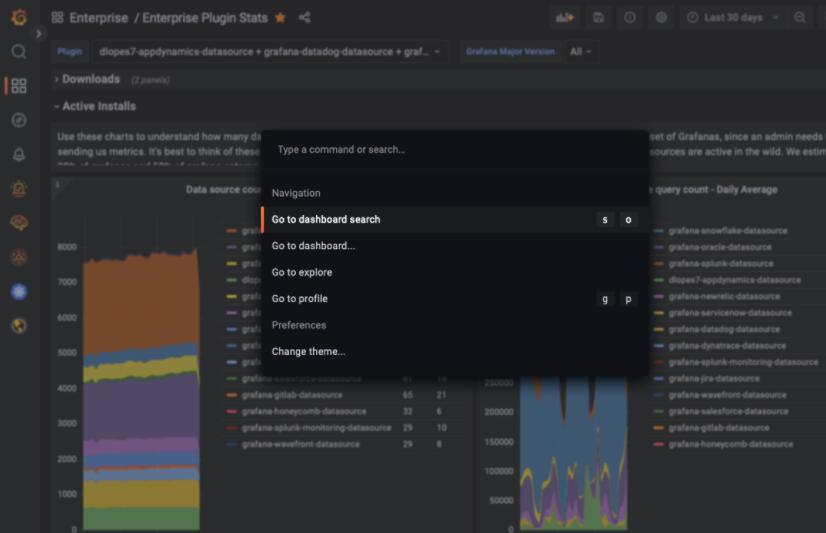This screenshot has height=533, width=826.
Task: Open the orange circular plugin icon in the sidebar
Action: [19, 258]
